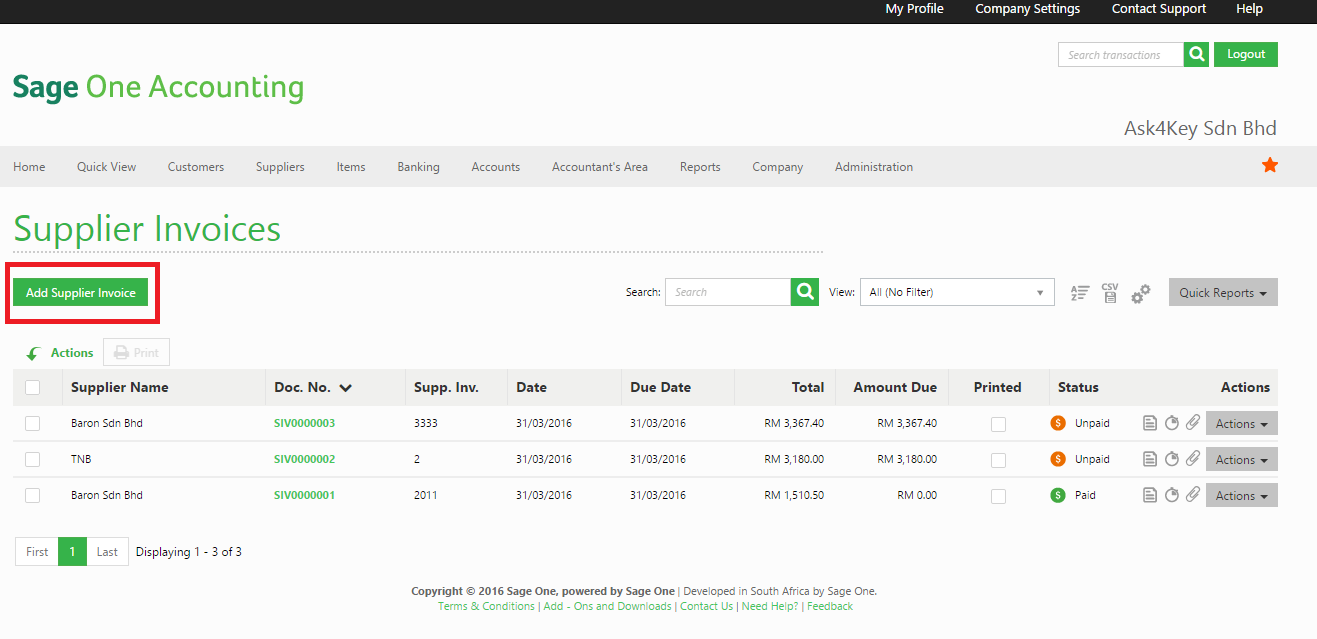Click the green Paid status icon for SIV0000001

tap(1058, 495)
